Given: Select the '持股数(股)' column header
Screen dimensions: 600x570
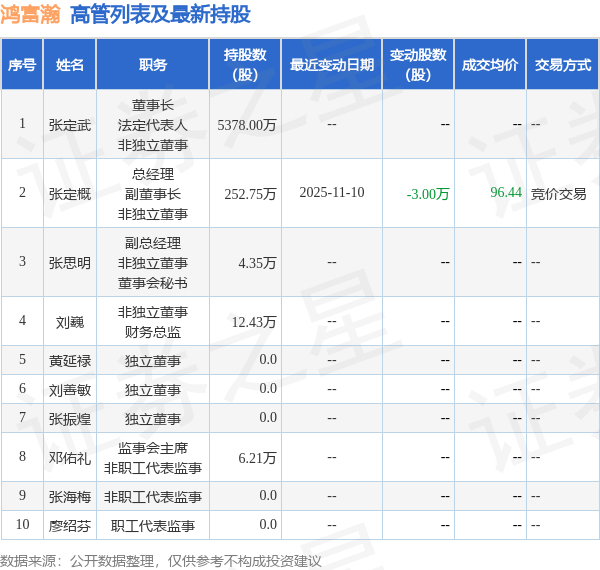Looking at the screenshot, I should (x=245, y=64).
